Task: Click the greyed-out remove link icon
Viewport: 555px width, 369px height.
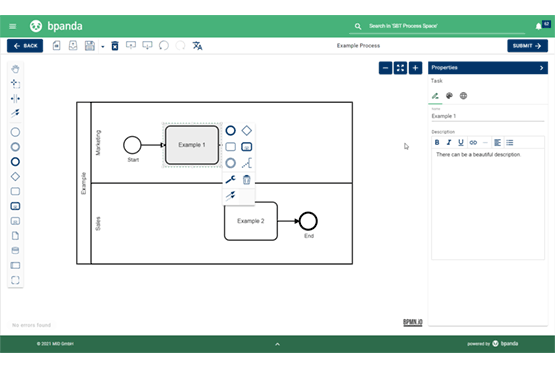Action: click(485, 143)
